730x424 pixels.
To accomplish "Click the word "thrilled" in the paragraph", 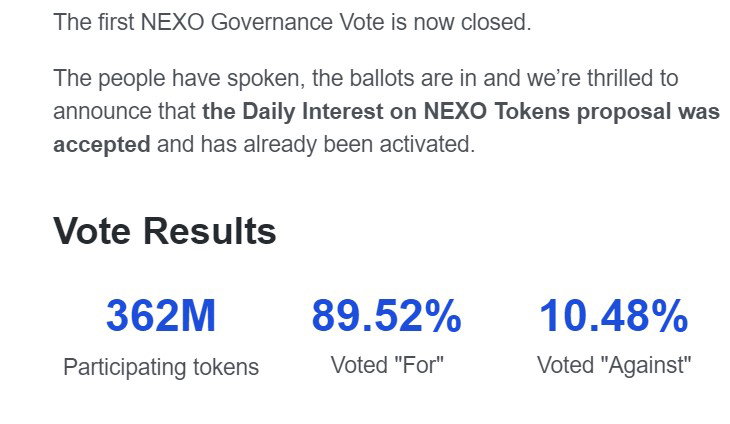I will (x=619, y=78).
